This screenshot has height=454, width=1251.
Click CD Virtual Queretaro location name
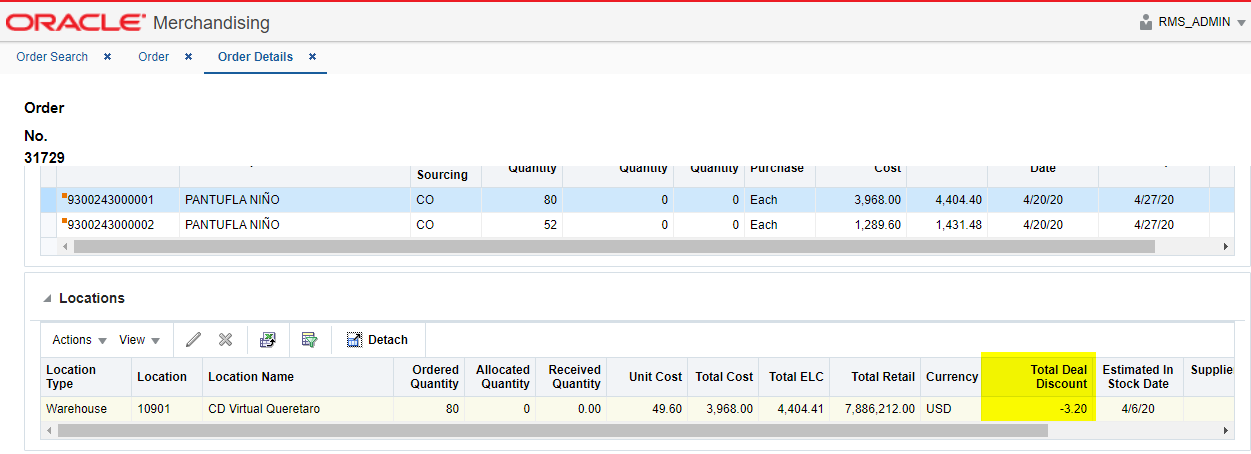264,409
